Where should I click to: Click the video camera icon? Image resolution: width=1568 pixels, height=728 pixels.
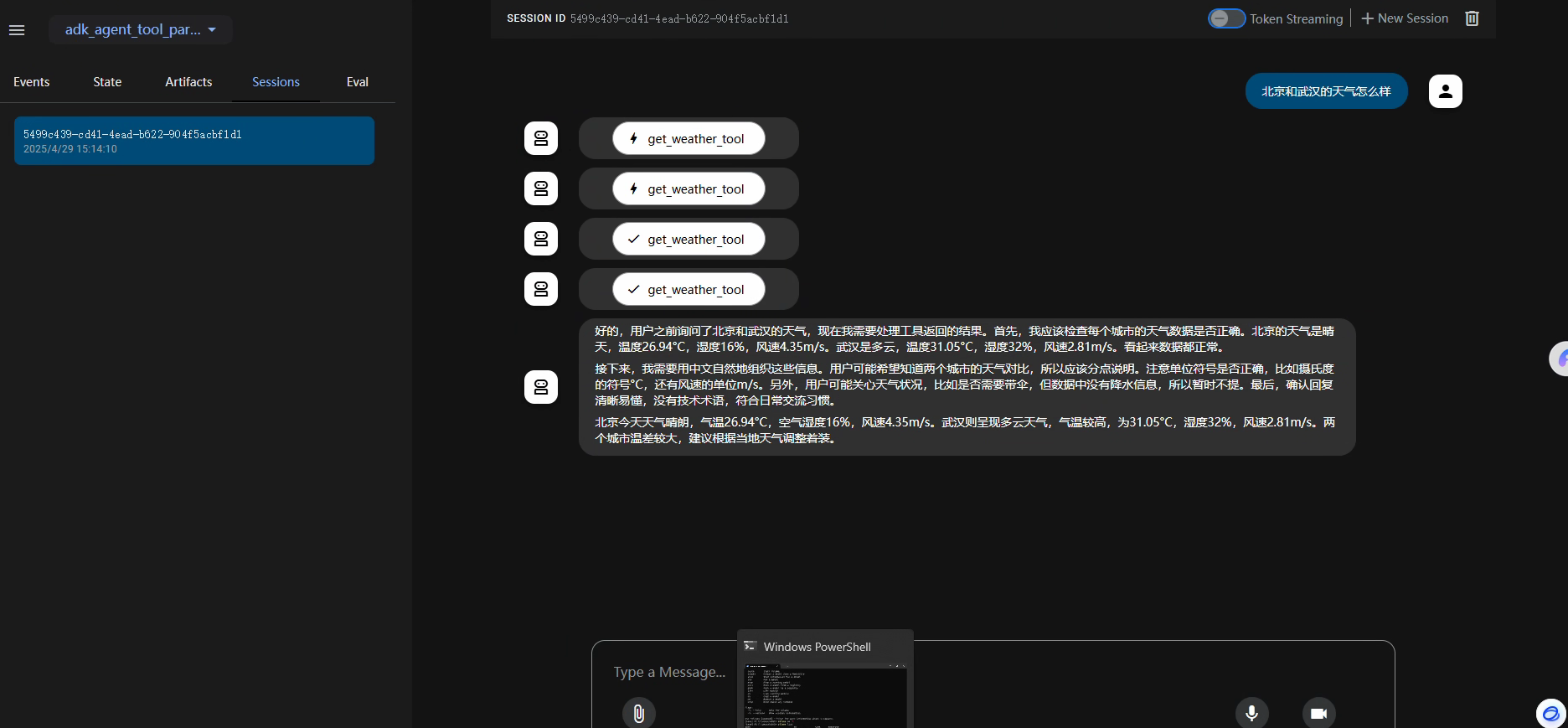[x=1319, y=713]
